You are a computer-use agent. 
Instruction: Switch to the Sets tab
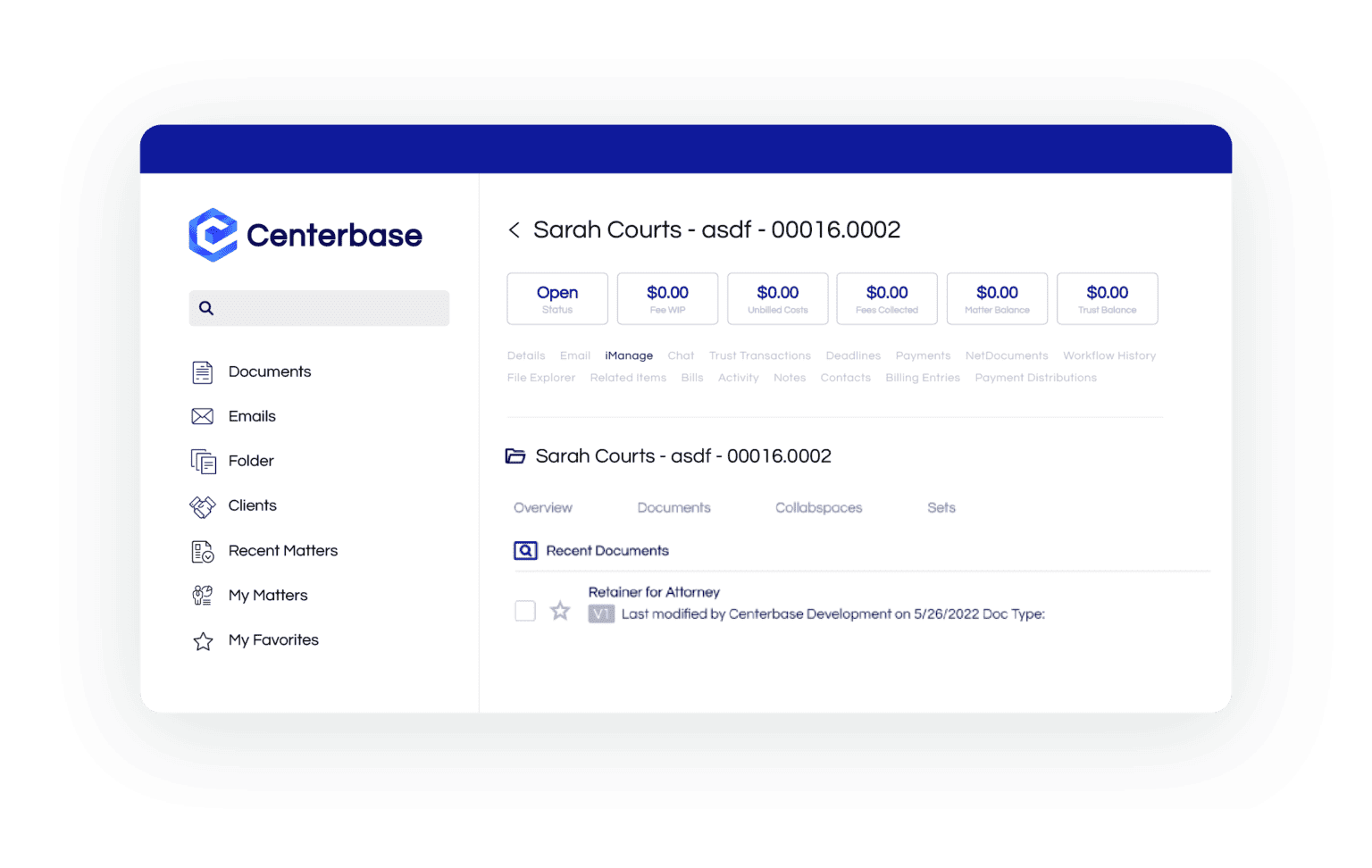click(941, 507)
